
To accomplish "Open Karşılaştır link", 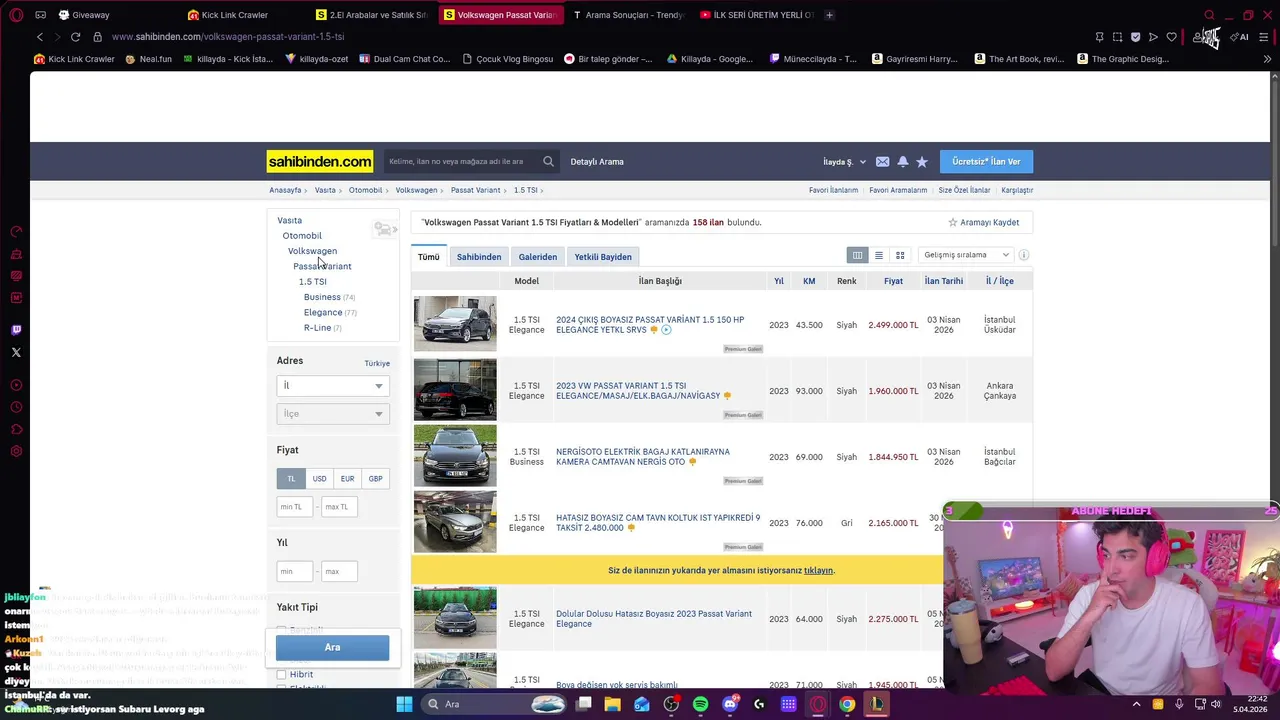I will click(1017, 190).
